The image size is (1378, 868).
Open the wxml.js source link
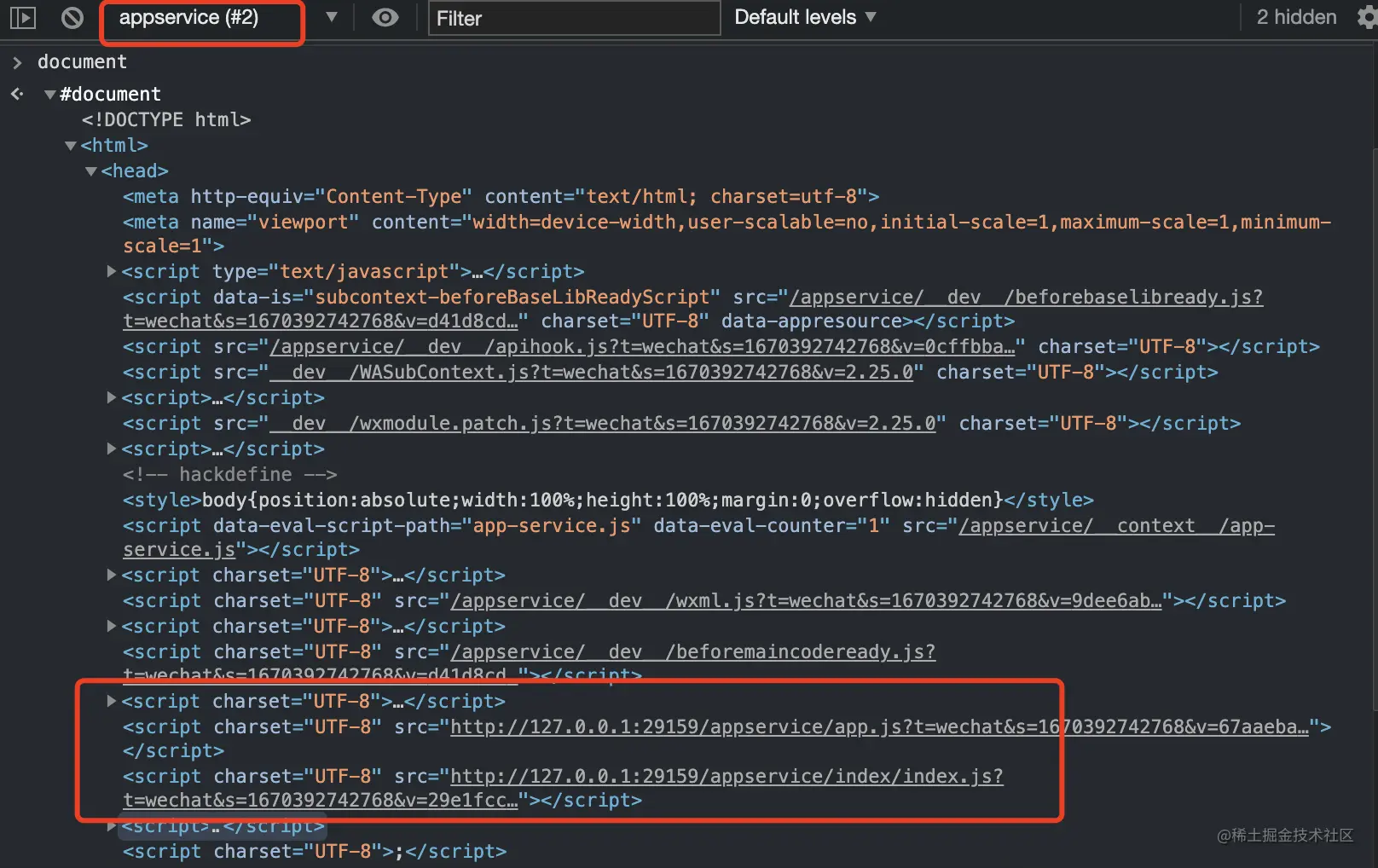coord(806,601)
